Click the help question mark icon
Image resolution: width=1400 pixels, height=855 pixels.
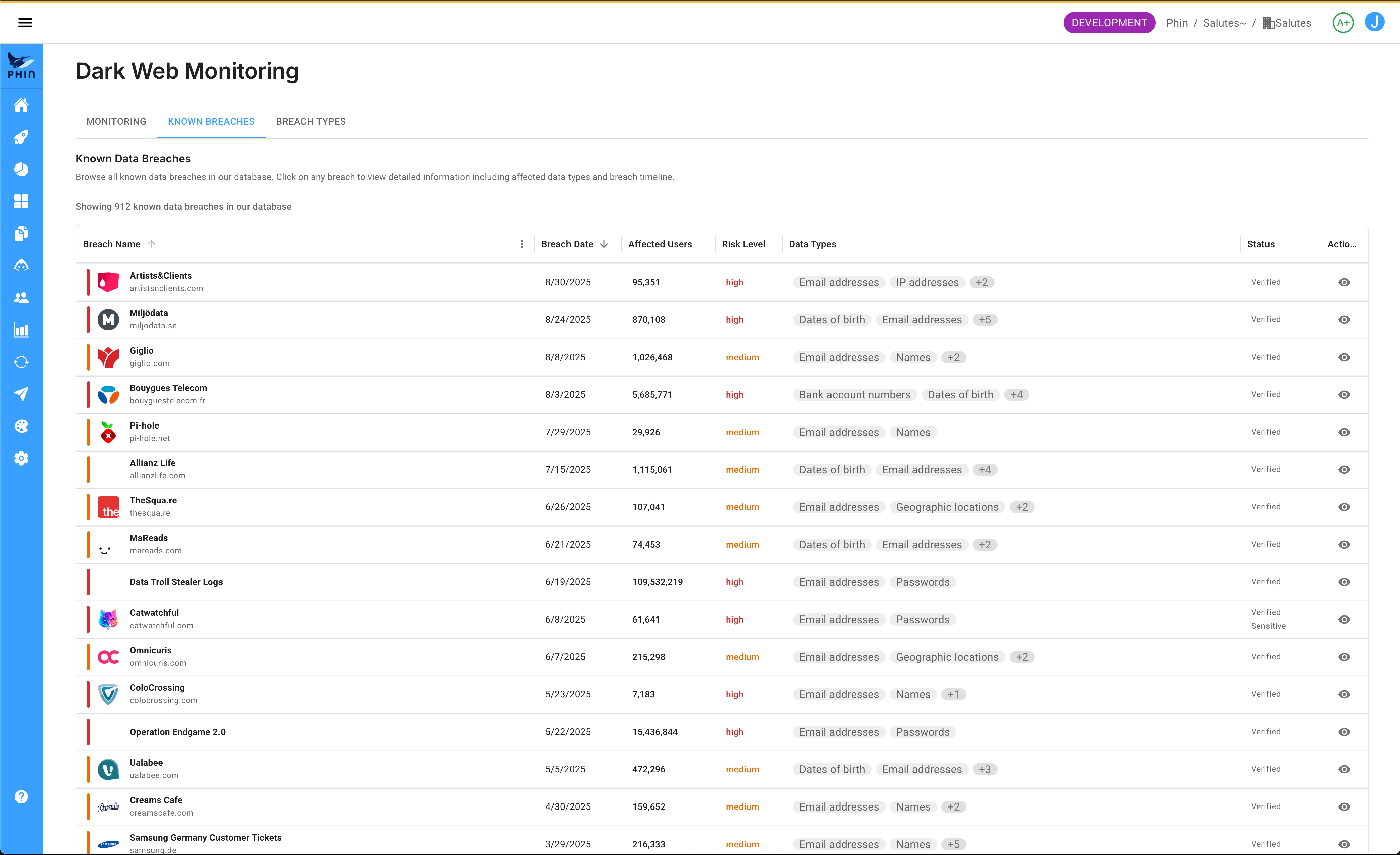22,796
